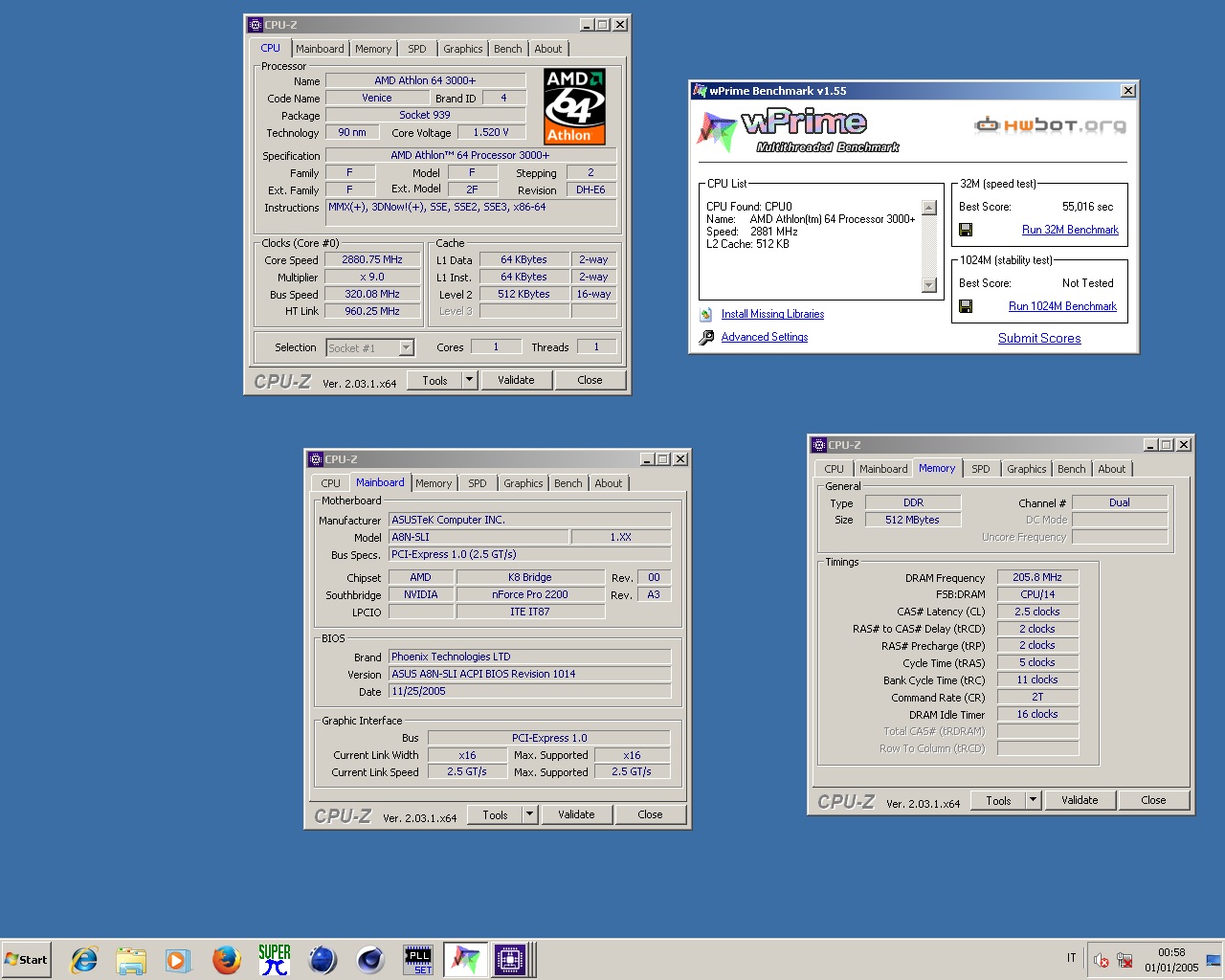
Task: Open Tools dropdown arrow in CPU window
Action: coord(469,380)
